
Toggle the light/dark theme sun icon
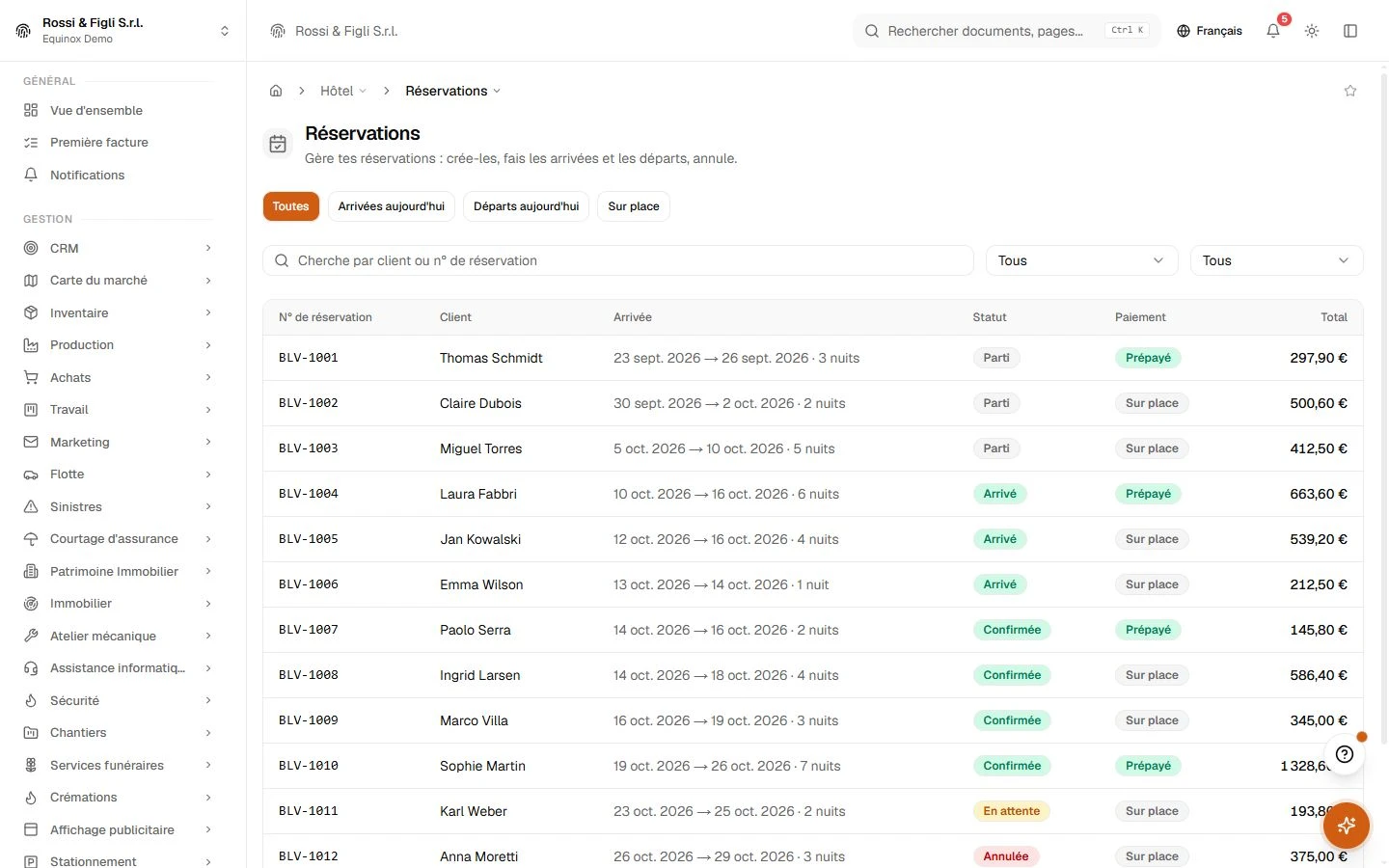(1312, 31)
